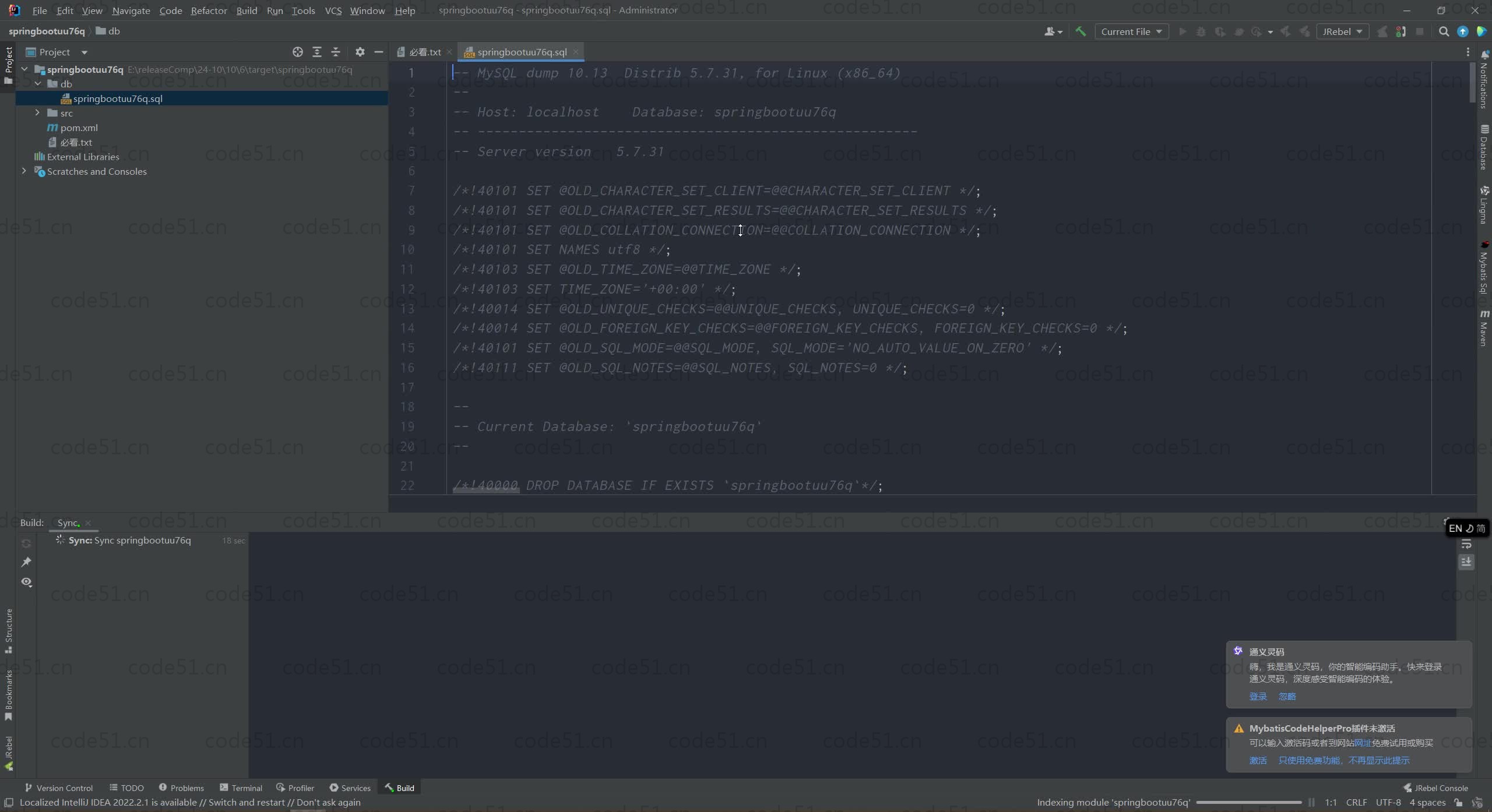
Task: Open Search Everywhere magnifier icon
Action: 1444,31
